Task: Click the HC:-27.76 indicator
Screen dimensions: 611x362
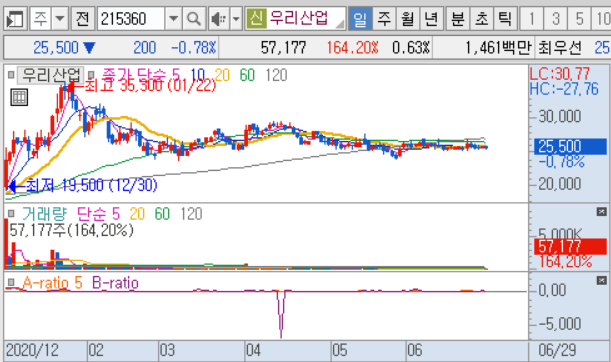Action: (563, 89)
